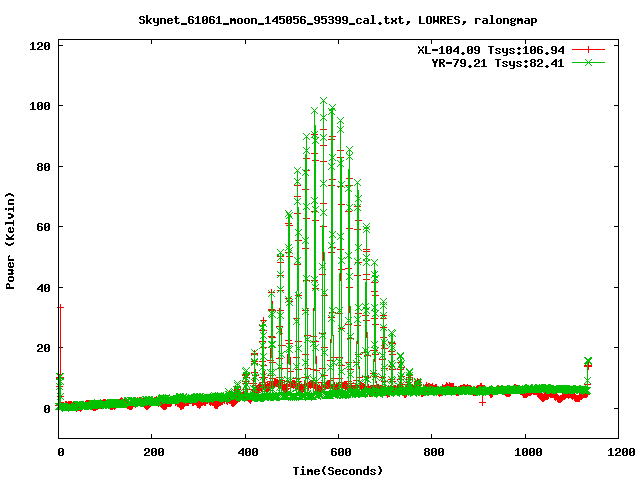Viewport: 640px width, 480px height.
Task: Click the Time(Seconds) x-axis label
Action: click(x=337, y=470)
